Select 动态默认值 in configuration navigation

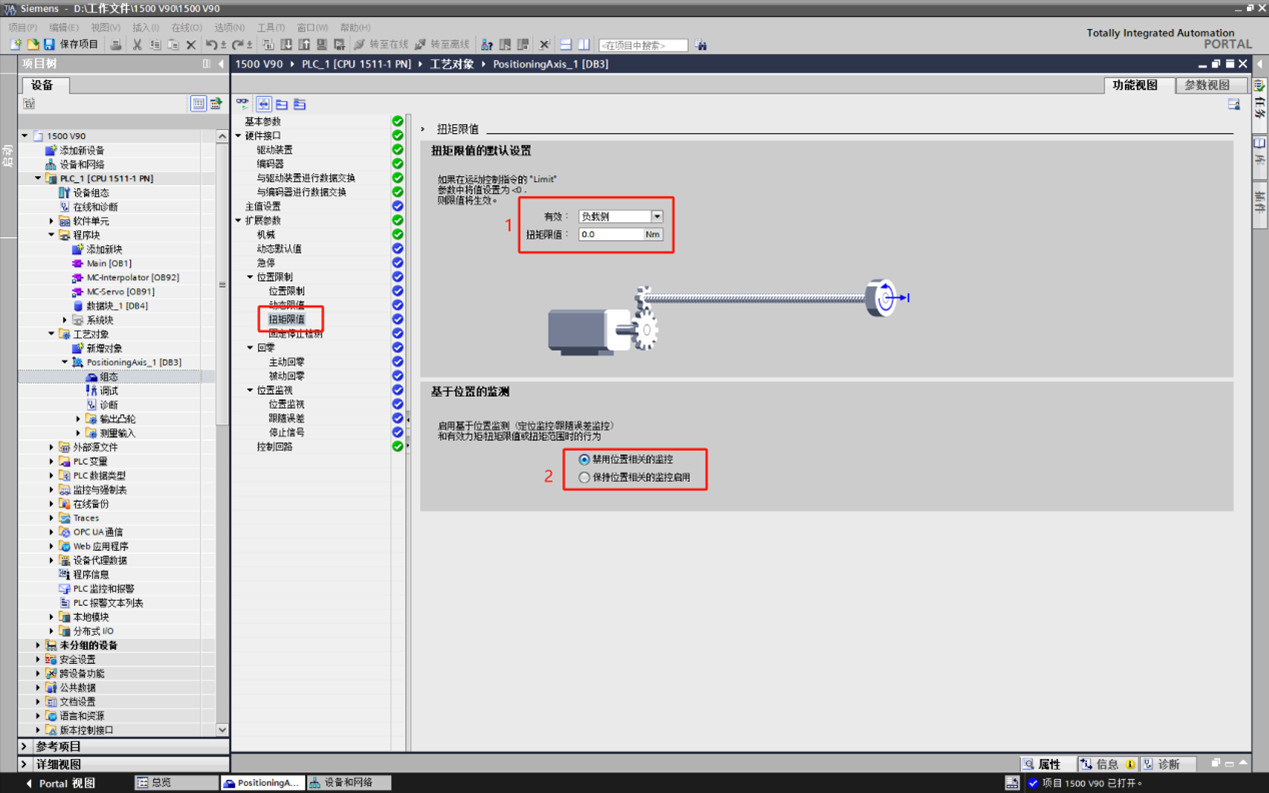279,249
